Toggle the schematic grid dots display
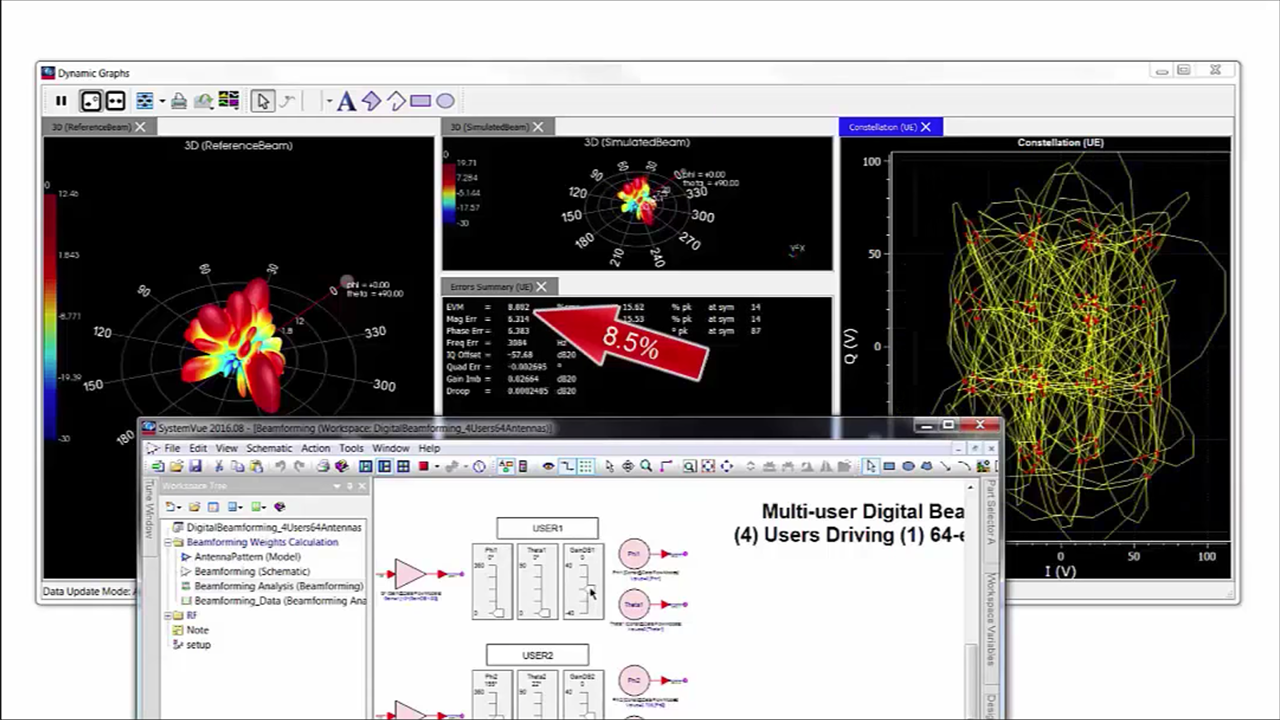The height and width of the screenshot is (720, 1280). point(585,467)
